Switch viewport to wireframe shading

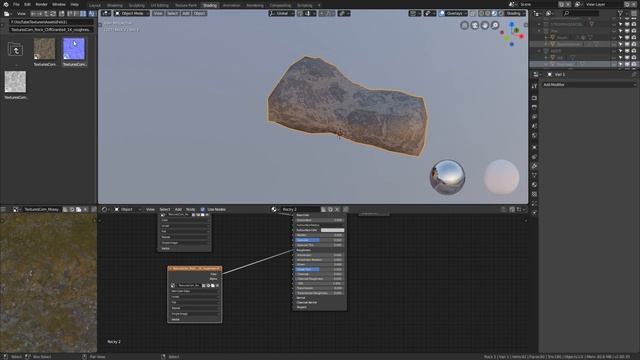(x=481, y=13)
